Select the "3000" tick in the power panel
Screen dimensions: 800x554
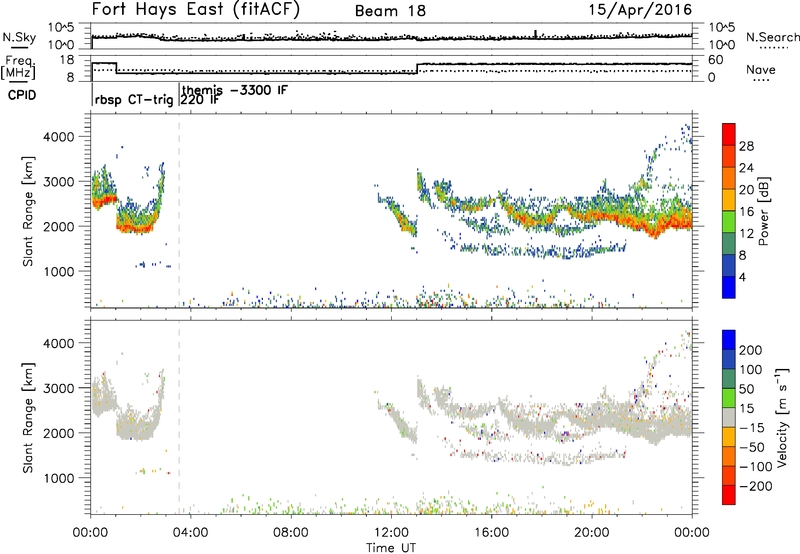tap(59, 182)
